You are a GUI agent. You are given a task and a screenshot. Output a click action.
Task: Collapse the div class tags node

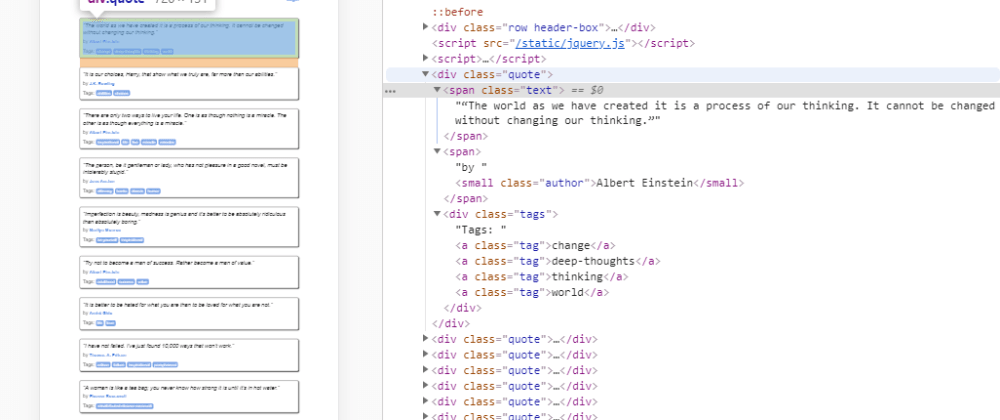(x=437, y=214)
